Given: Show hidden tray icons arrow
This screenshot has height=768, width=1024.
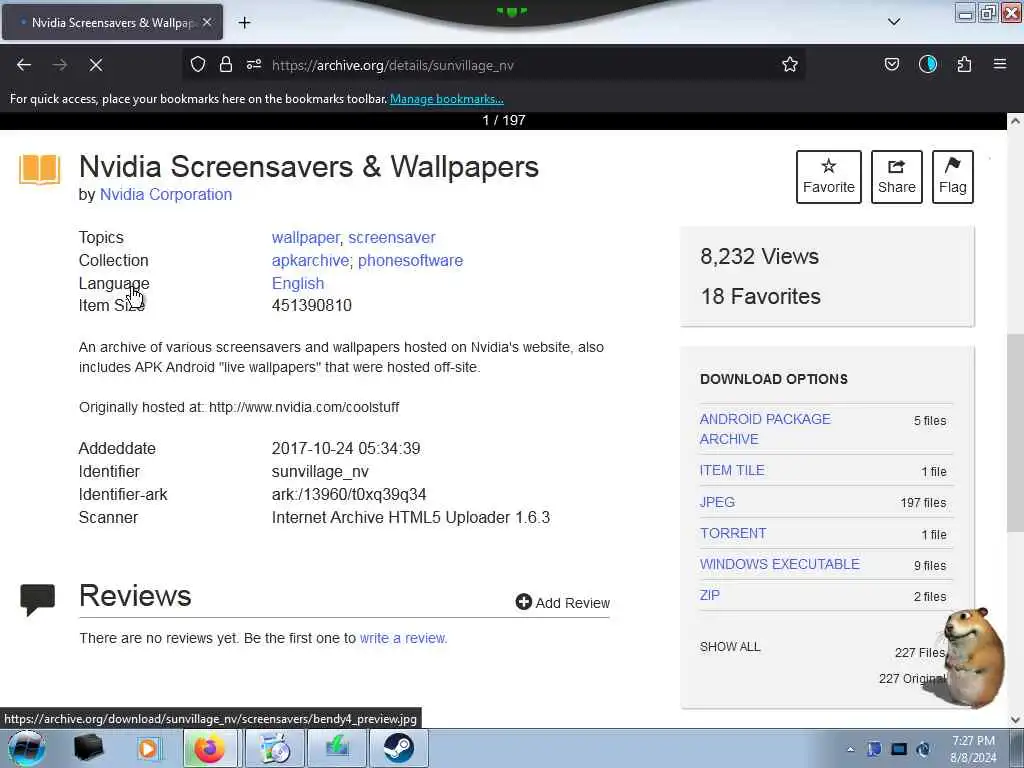Looking at the screenshot, I should [x=850, y=749].
